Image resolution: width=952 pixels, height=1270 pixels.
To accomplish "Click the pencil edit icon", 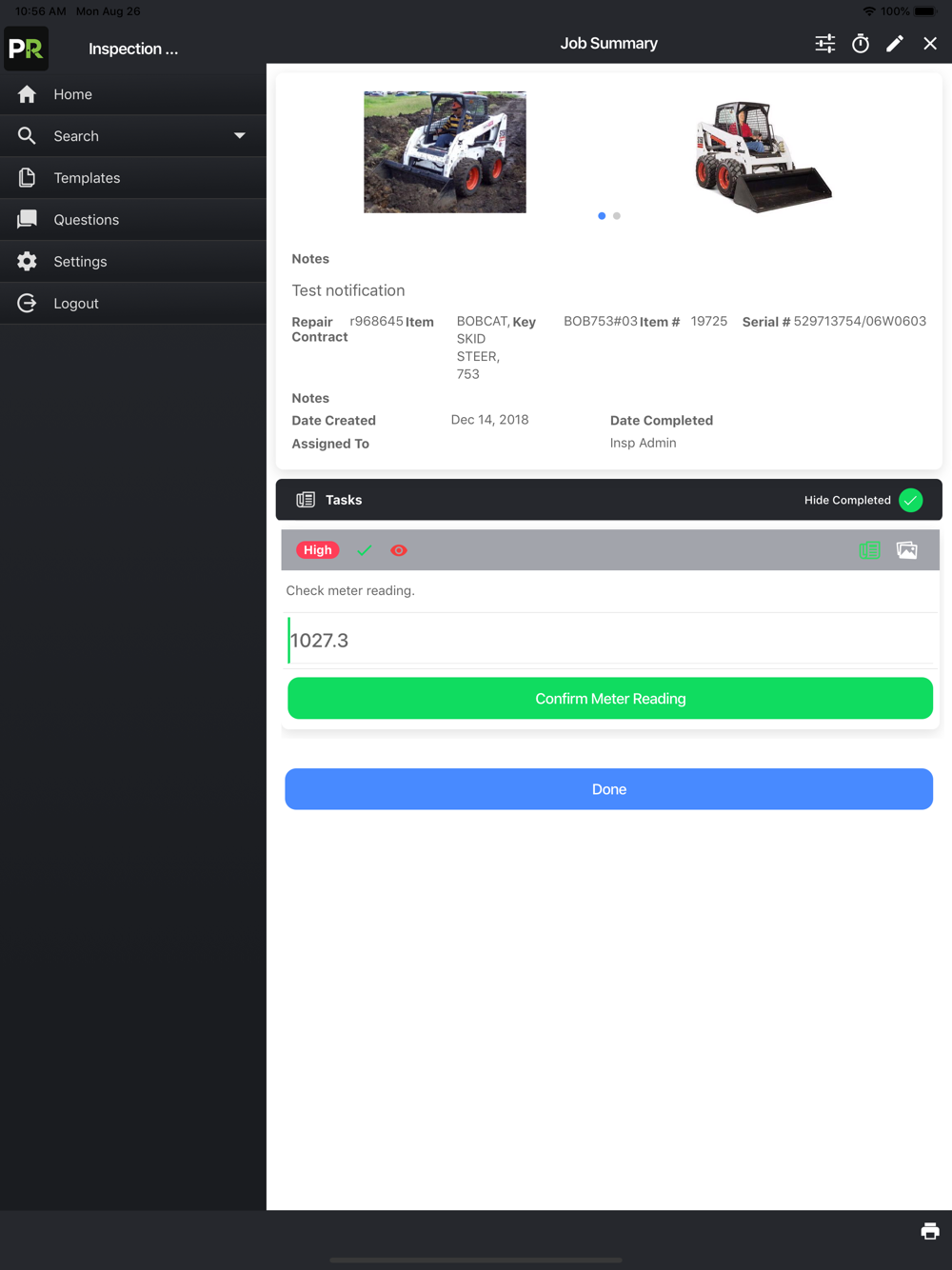I will [895, 44].
